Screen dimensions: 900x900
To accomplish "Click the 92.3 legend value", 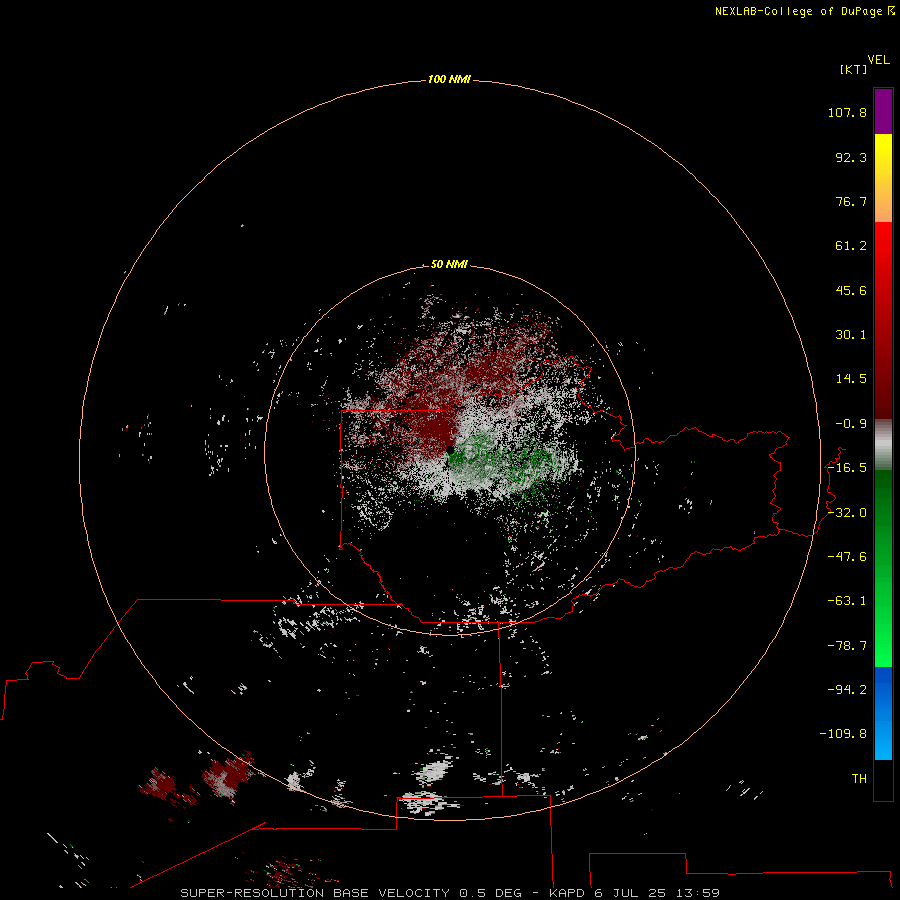I will pyautogui.click(x=851, y=157).
